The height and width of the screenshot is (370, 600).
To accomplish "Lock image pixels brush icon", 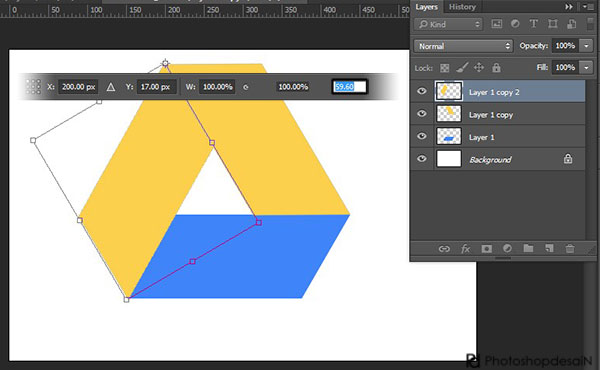I will [x=462, y=68].
